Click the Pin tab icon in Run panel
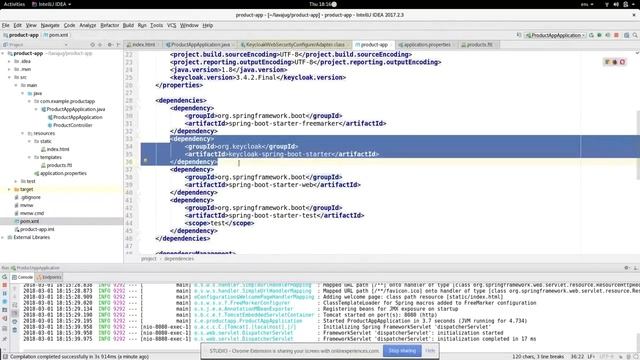The image size is (640, 360). 4,339
